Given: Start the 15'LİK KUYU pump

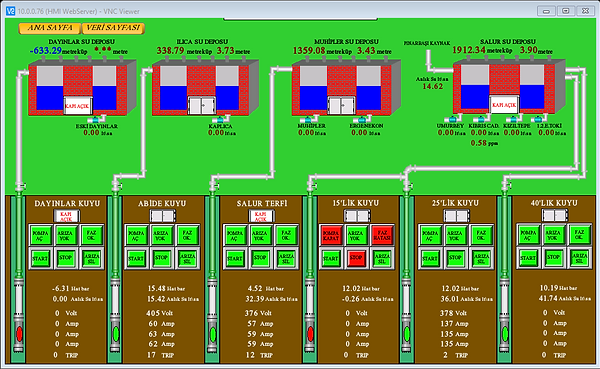Looking at the screenshot, I should [331, 258].
